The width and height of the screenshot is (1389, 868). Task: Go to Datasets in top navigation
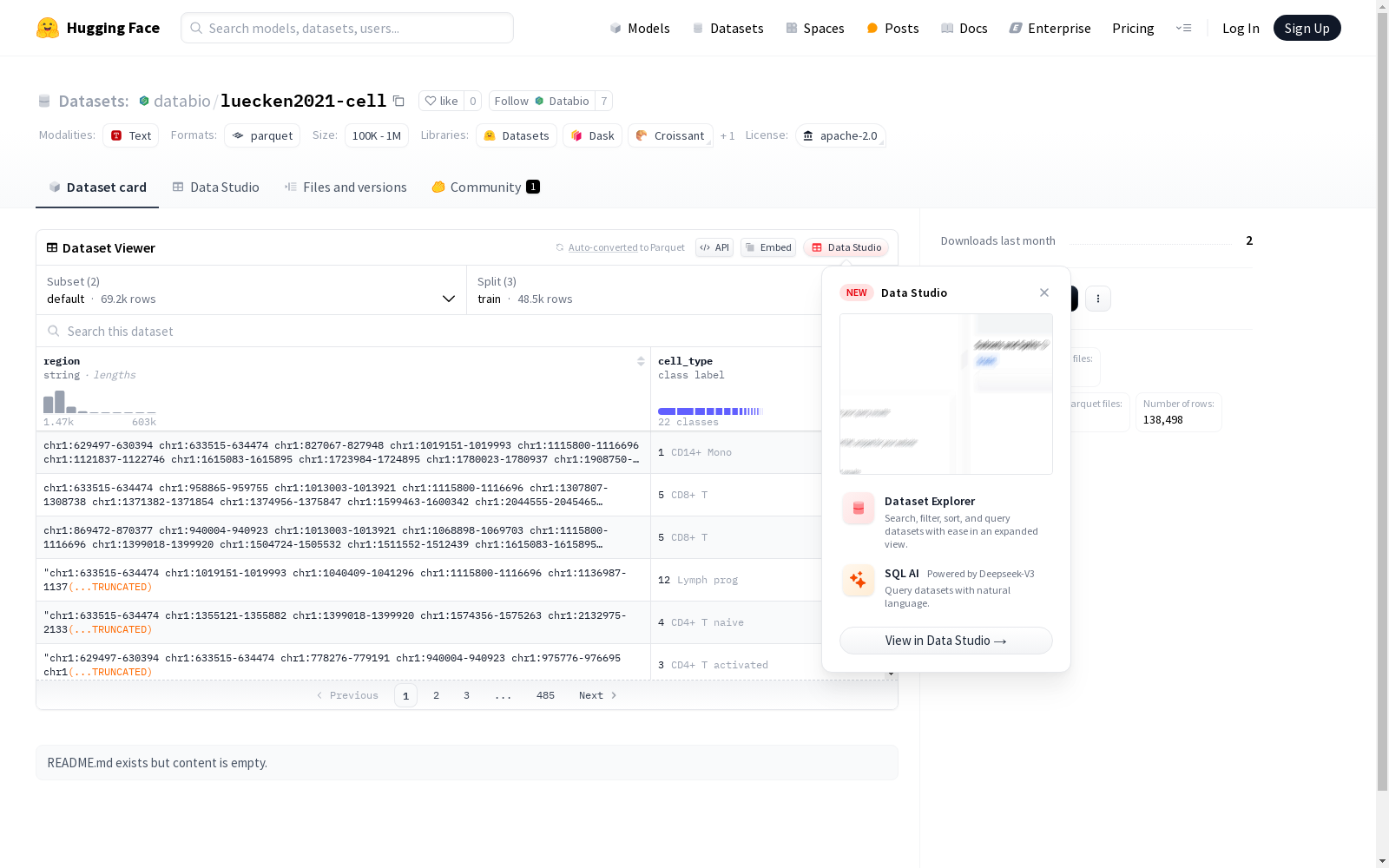point(727,28)
